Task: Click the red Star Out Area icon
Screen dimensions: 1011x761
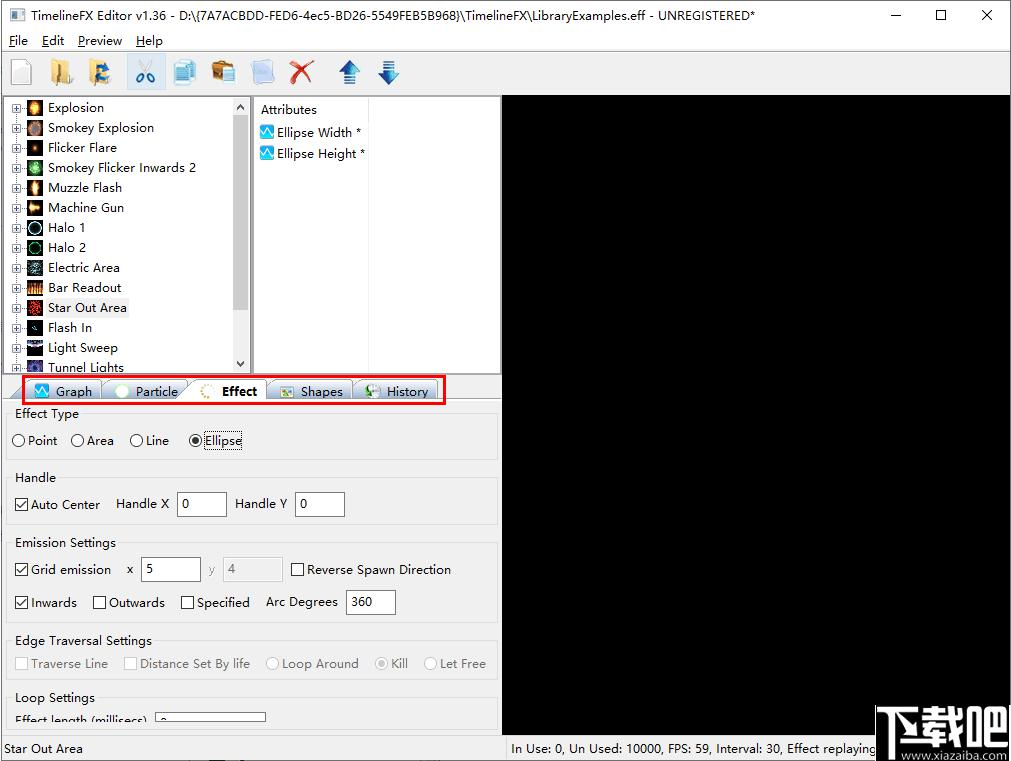Action: (x=35, y=308)
